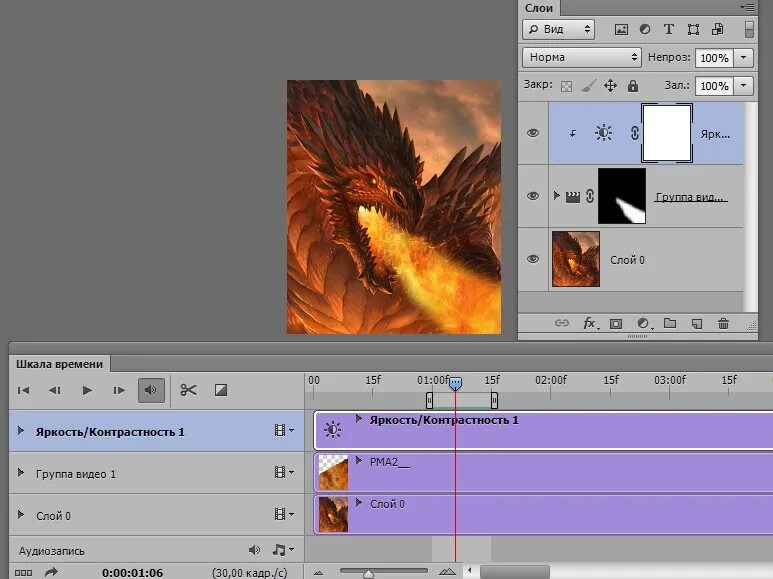Lock image pixels brush icon
773x579 pixels.
(x=588, y=86)
